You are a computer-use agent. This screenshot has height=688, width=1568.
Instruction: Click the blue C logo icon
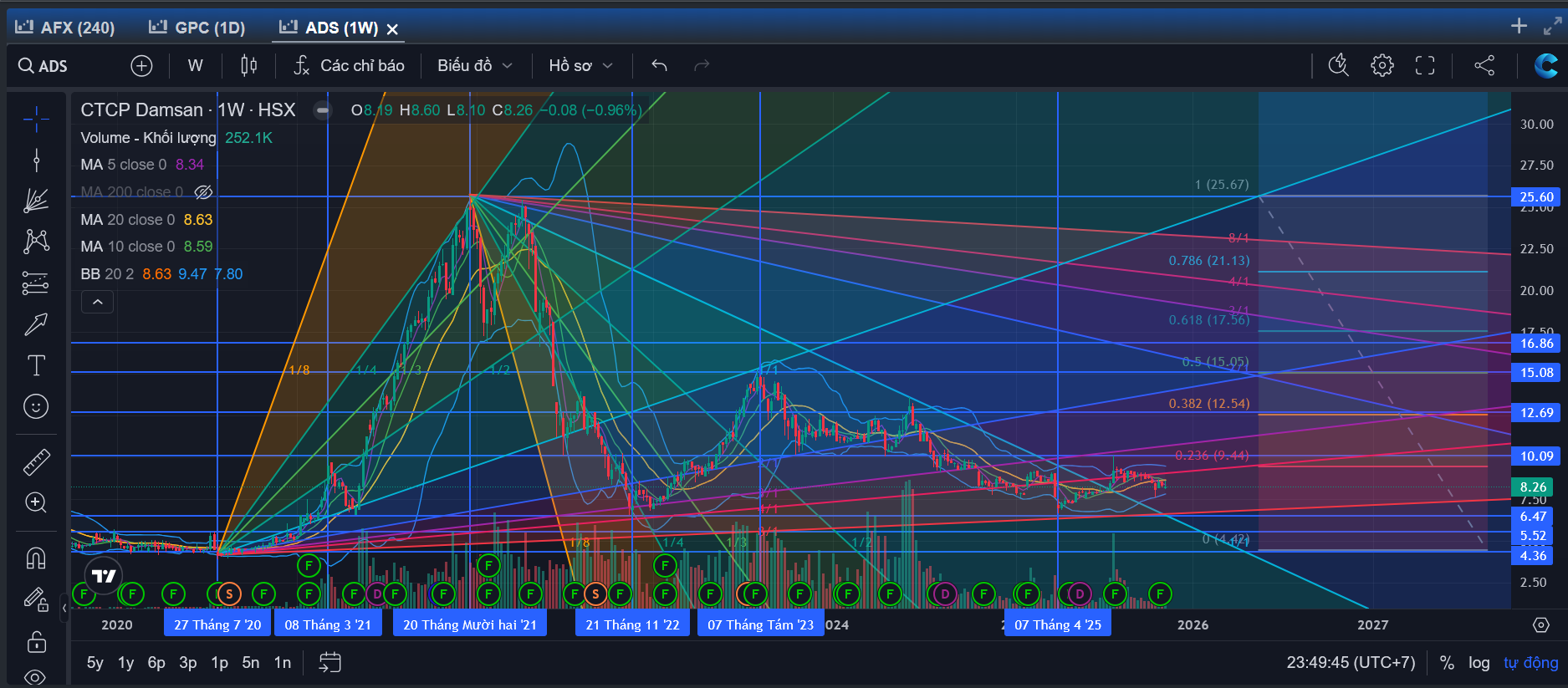(x=1545, y=65)
